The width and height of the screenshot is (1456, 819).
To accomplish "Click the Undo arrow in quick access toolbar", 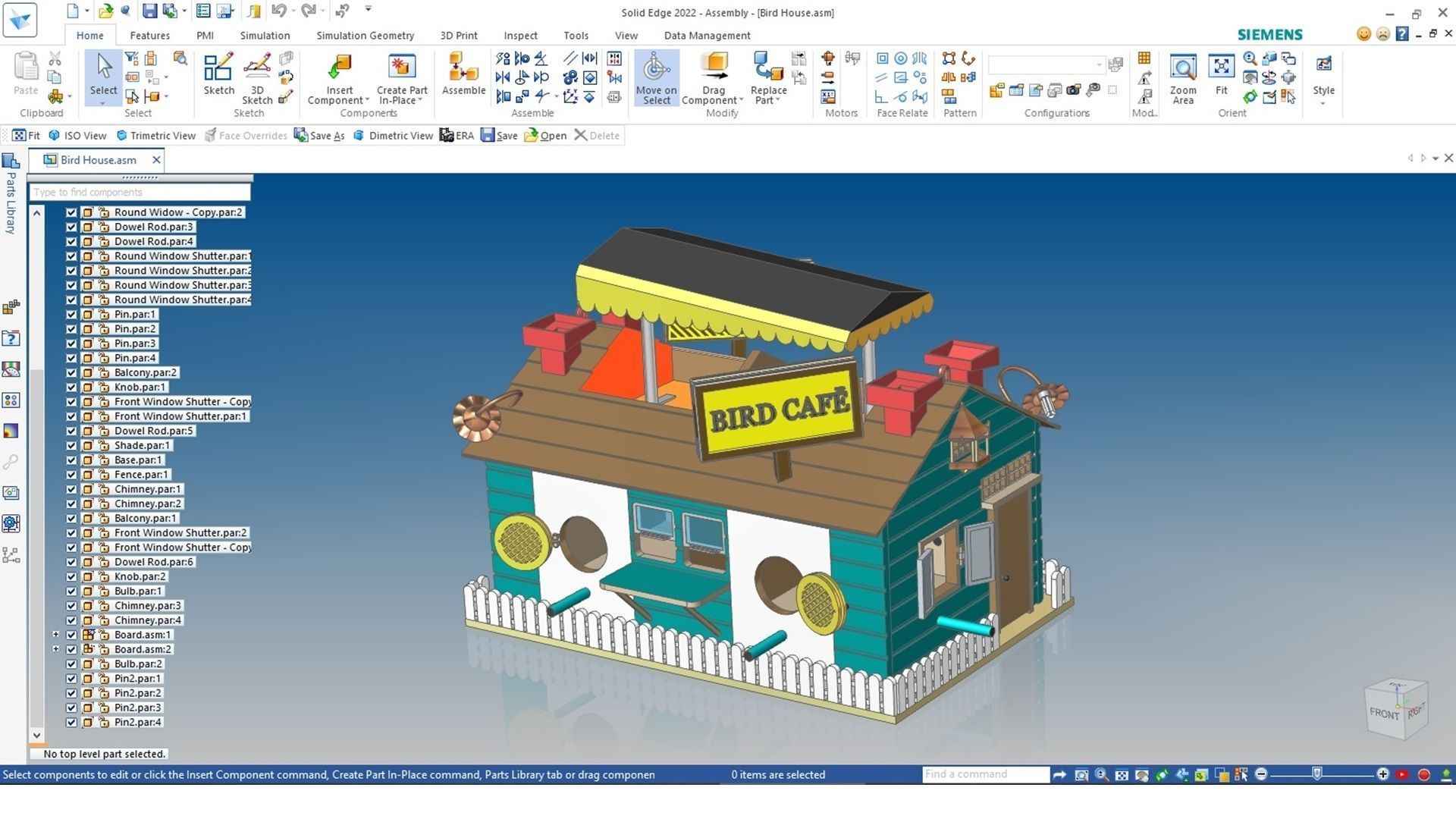I will [x=278, y=11].
